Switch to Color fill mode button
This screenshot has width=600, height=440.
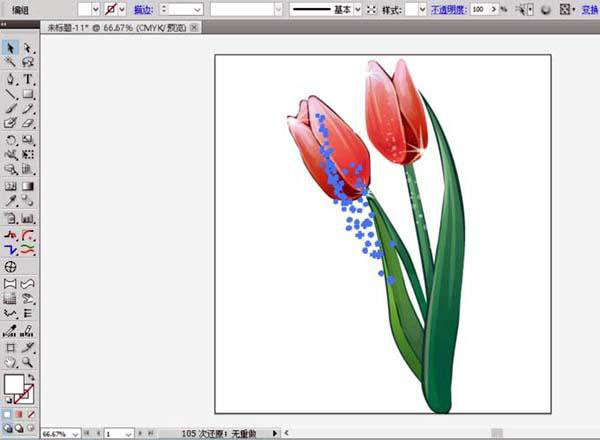point(7,414)
